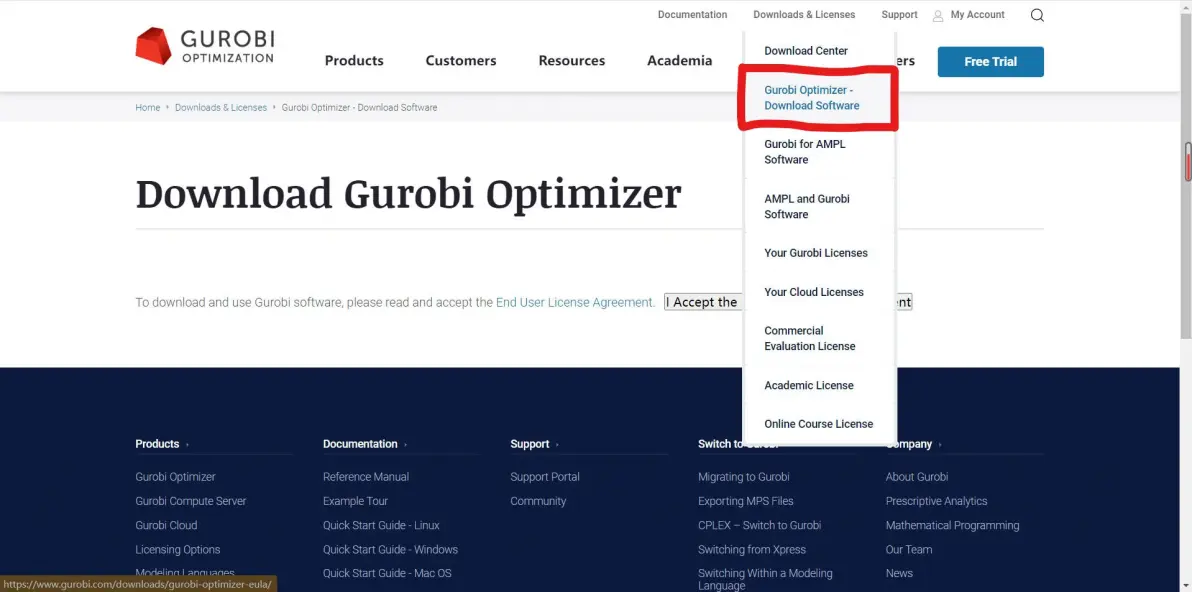Click the I Accept agreement button

788,302
